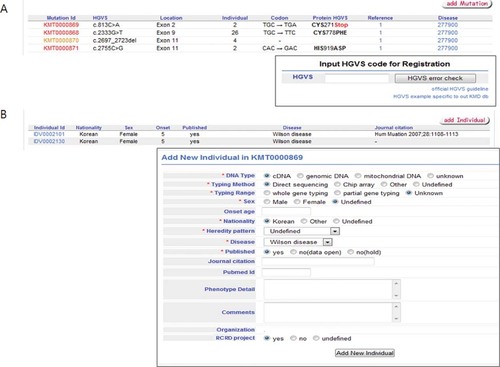
Task: Set sex to Female
Action: tap(297, 202)
